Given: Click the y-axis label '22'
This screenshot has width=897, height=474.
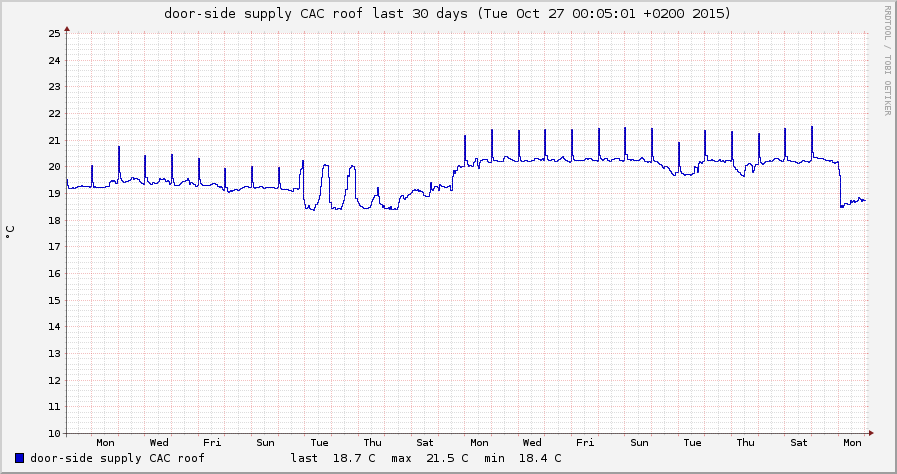Looking at the screenshot, I should (x=54, y=114).
